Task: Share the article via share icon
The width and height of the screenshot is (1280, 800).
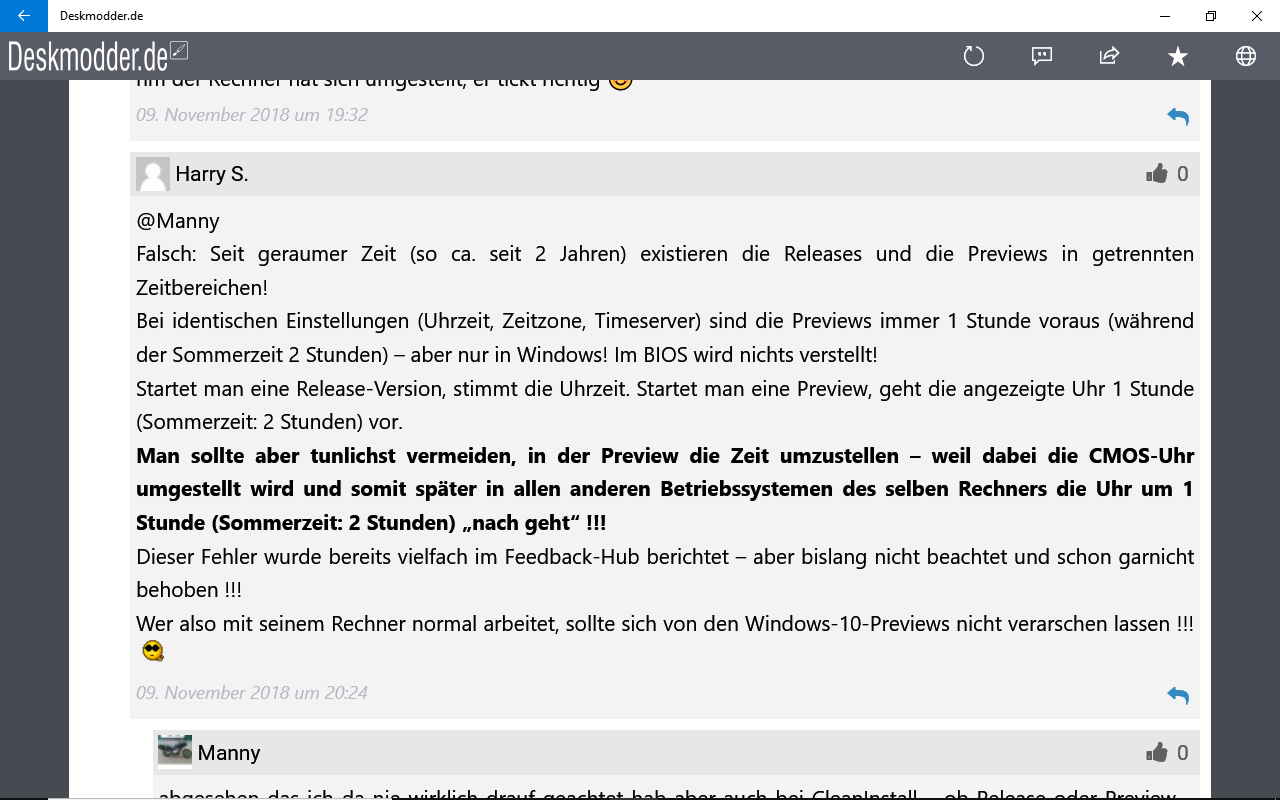Action: point(1109,56)
